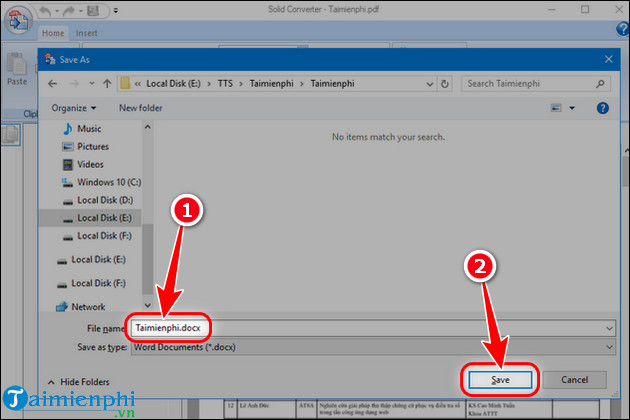Click the navigation pane scroll up arrow
630x420 pixels.
[147, 127]
